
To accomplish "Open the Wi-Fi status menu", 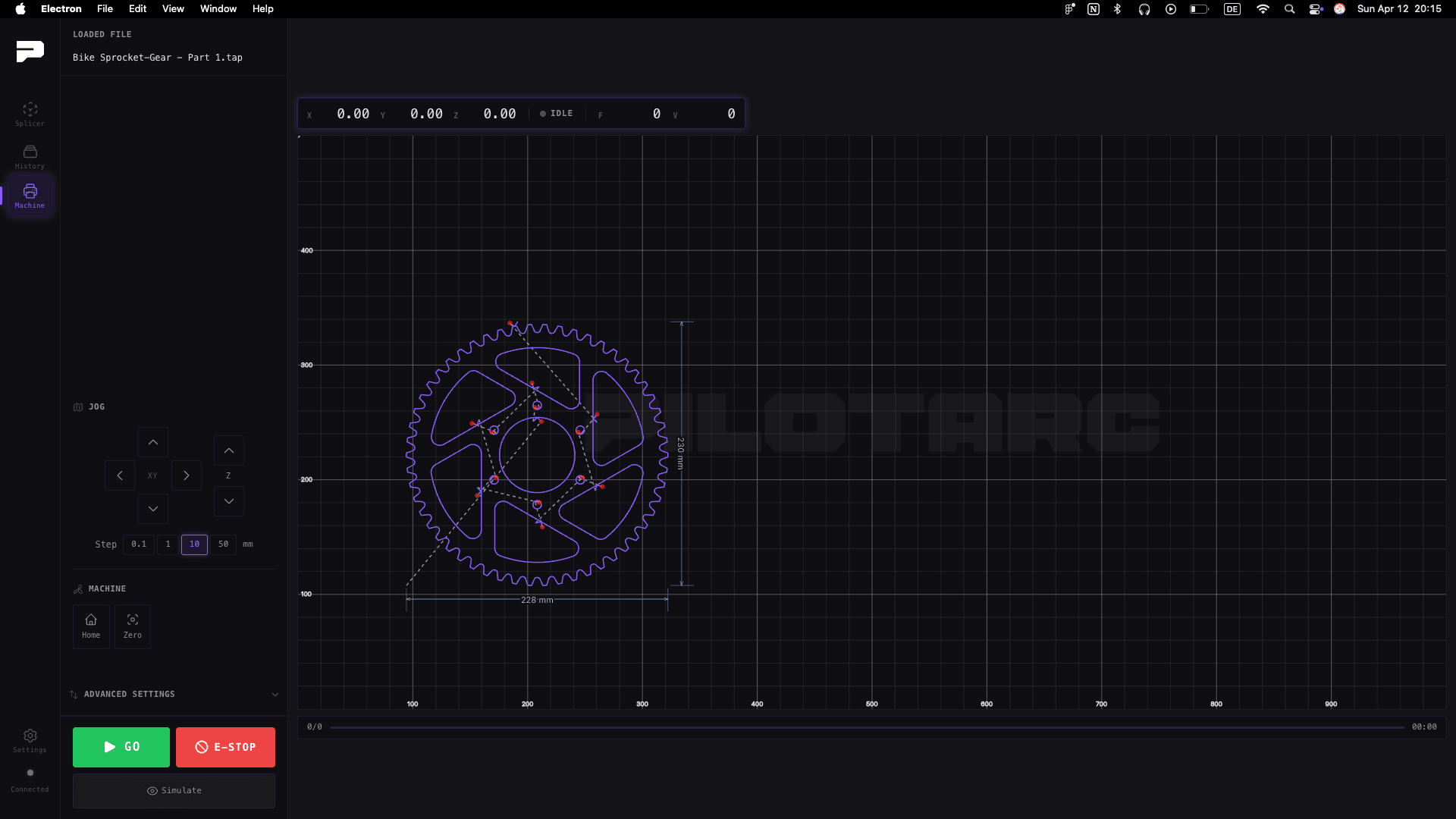I will 1263,9.
